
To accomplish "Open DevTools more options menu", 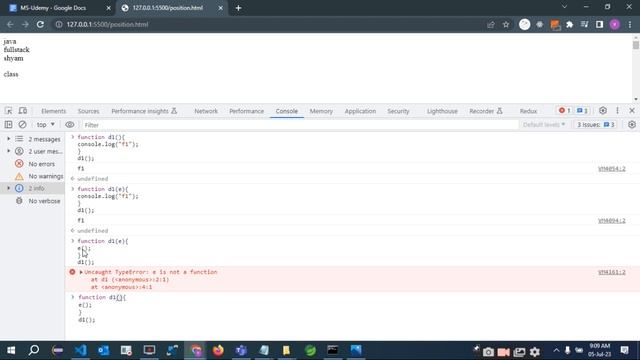I will click(x=618, y=111).
